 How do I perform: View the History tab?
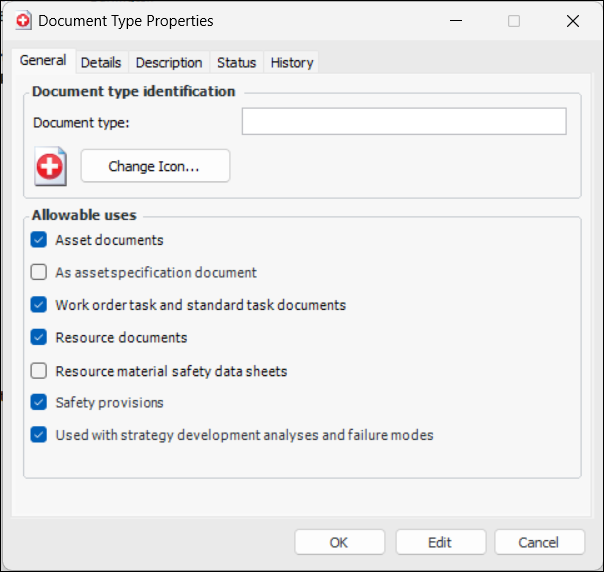click(292, 62)
